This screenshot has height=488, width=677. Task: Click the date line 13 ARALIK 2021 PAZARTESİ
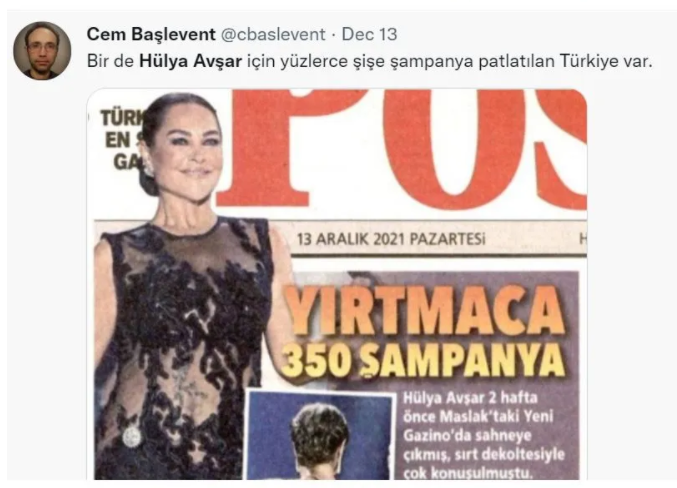coord(391,239)
